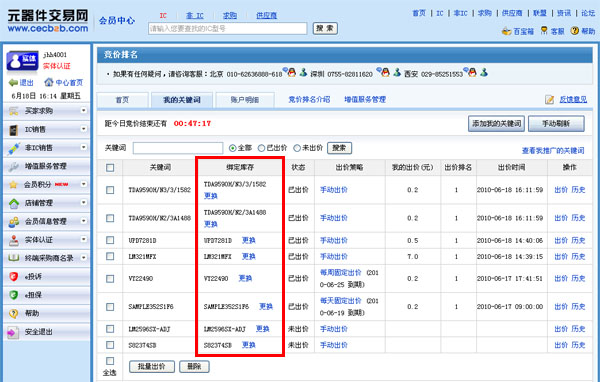The height and width of the screenshot is (382, 600).
Task: Click the 买家求购 sidebar icon
Action: click(x=14, y=111)
